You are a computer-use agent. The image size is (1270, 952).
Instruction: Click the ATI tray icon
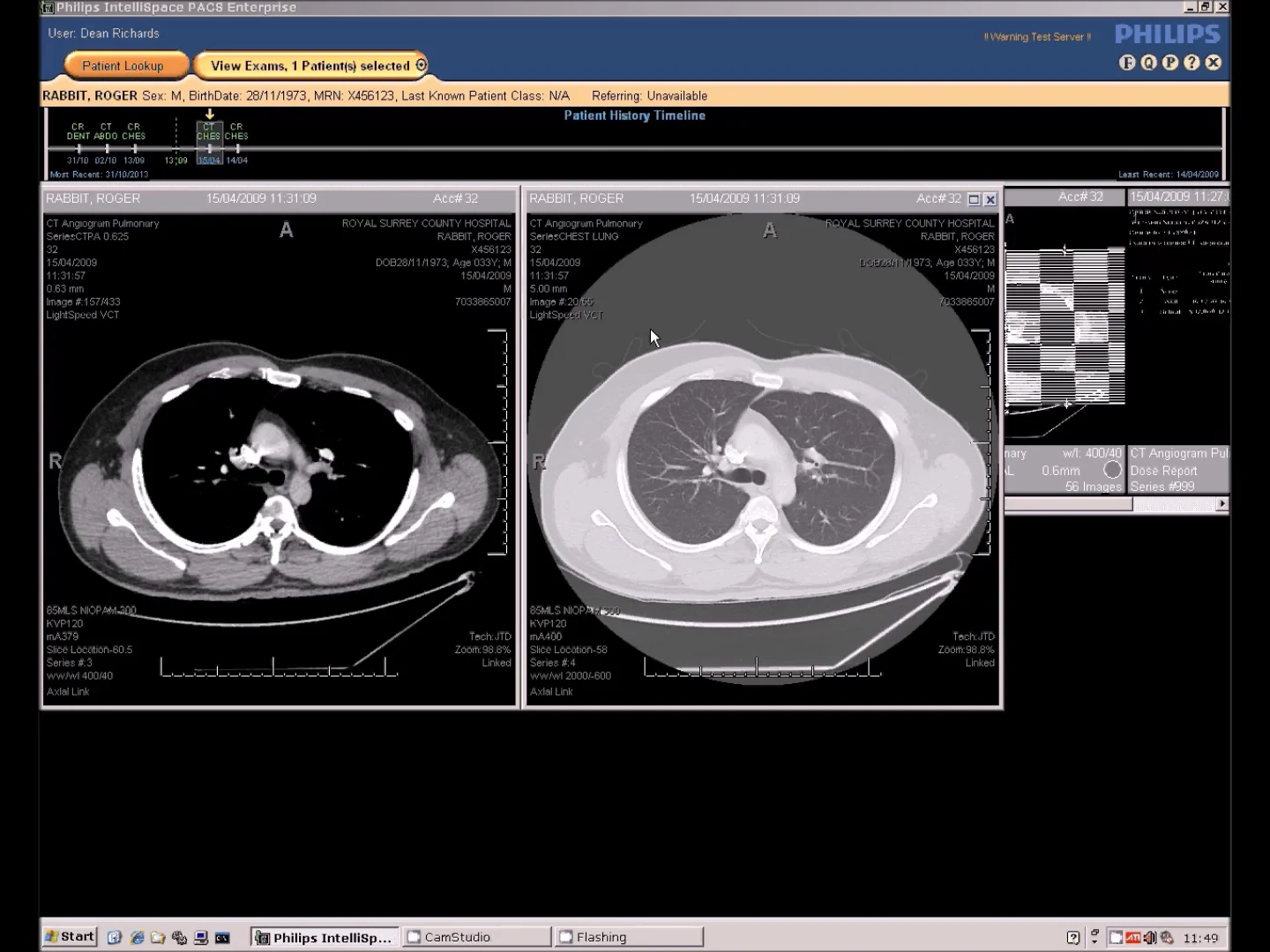[1132, 938]
